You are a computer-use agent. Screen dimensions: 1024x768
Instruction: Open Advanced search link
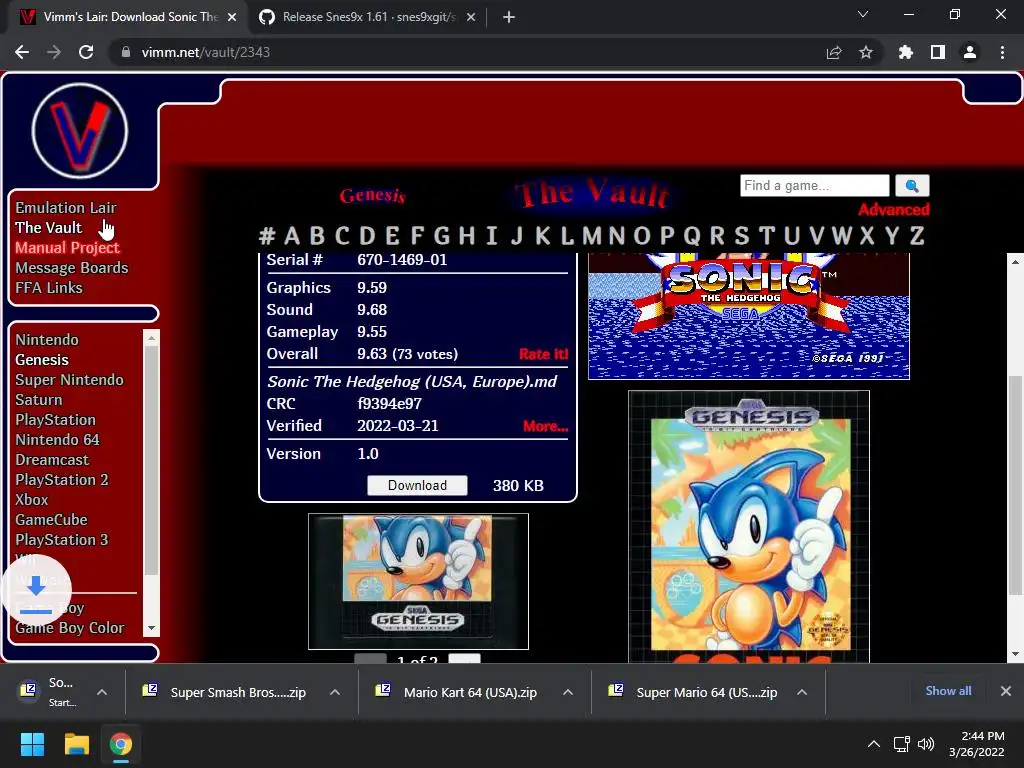(893, 210)
